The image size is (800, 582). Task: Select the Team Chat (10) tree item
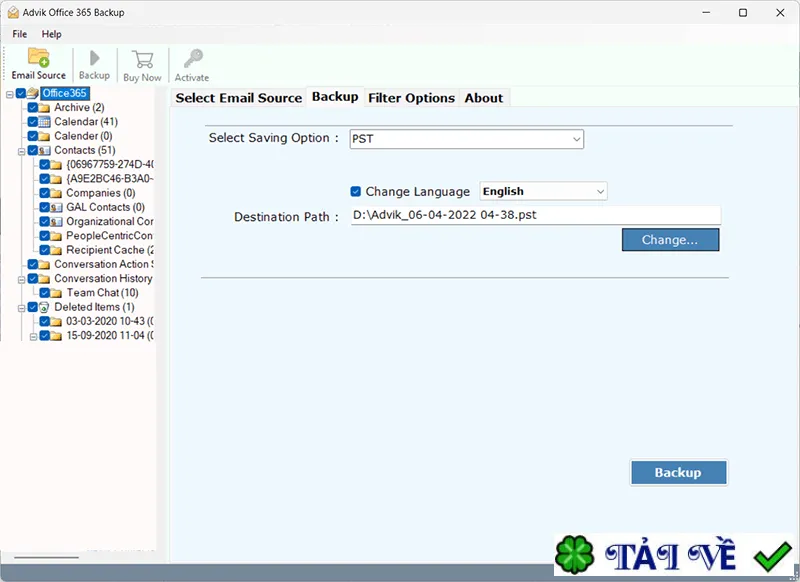103,293
